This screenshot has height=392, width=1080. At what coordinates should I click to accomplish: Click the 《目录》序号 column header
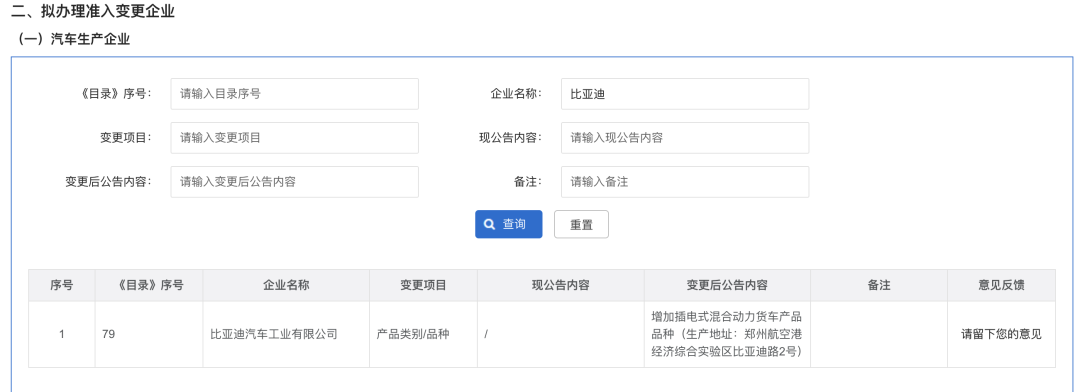pyautogui.click(x=149, y=285)
